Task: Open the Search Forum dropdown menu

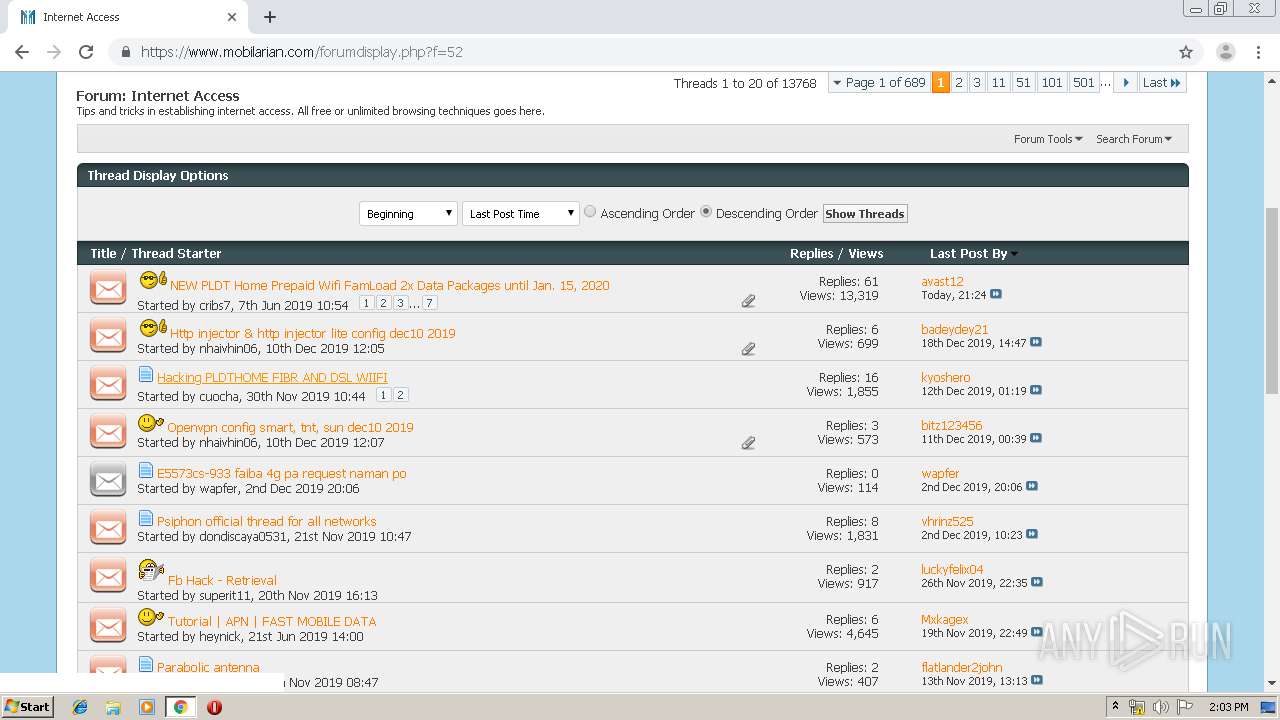Action: [1134, 139]
